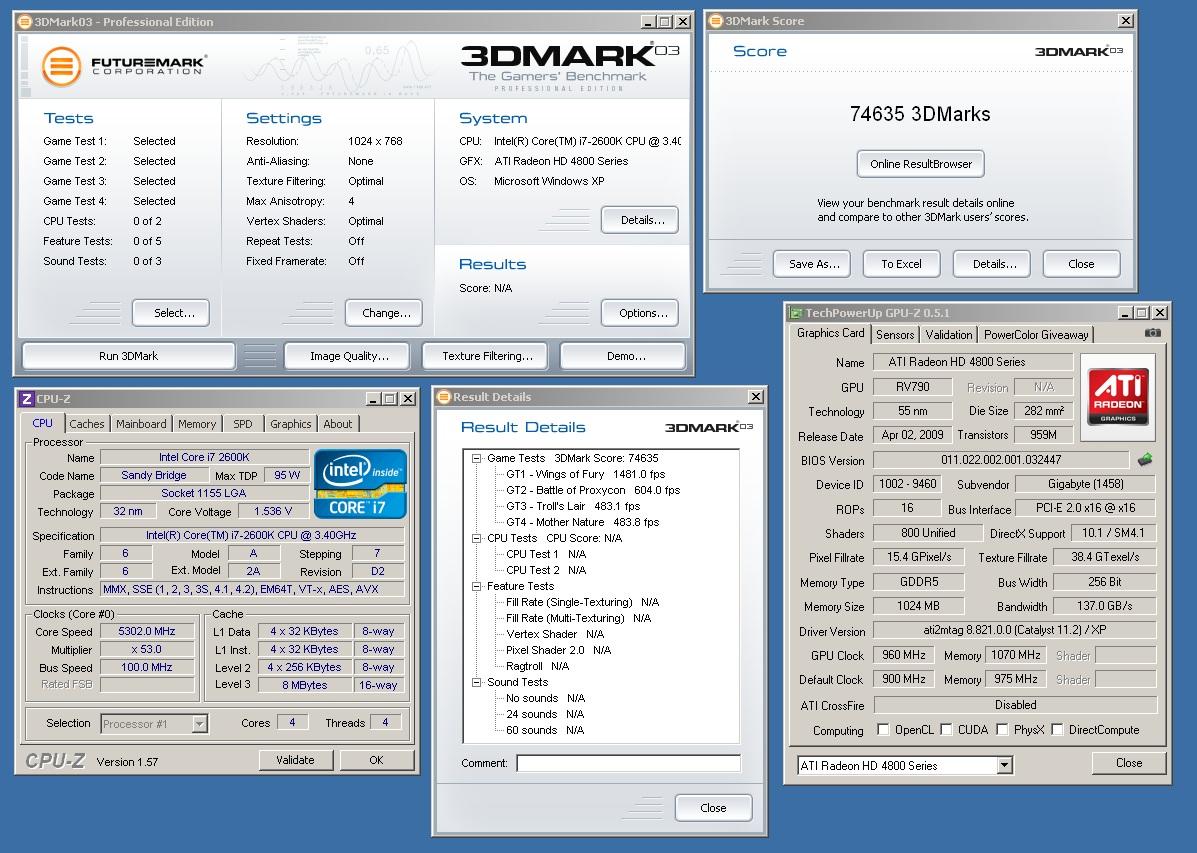Switch to the Caches tab in CPU-Z
This screenshot has width=1197, height=853.
86,424
